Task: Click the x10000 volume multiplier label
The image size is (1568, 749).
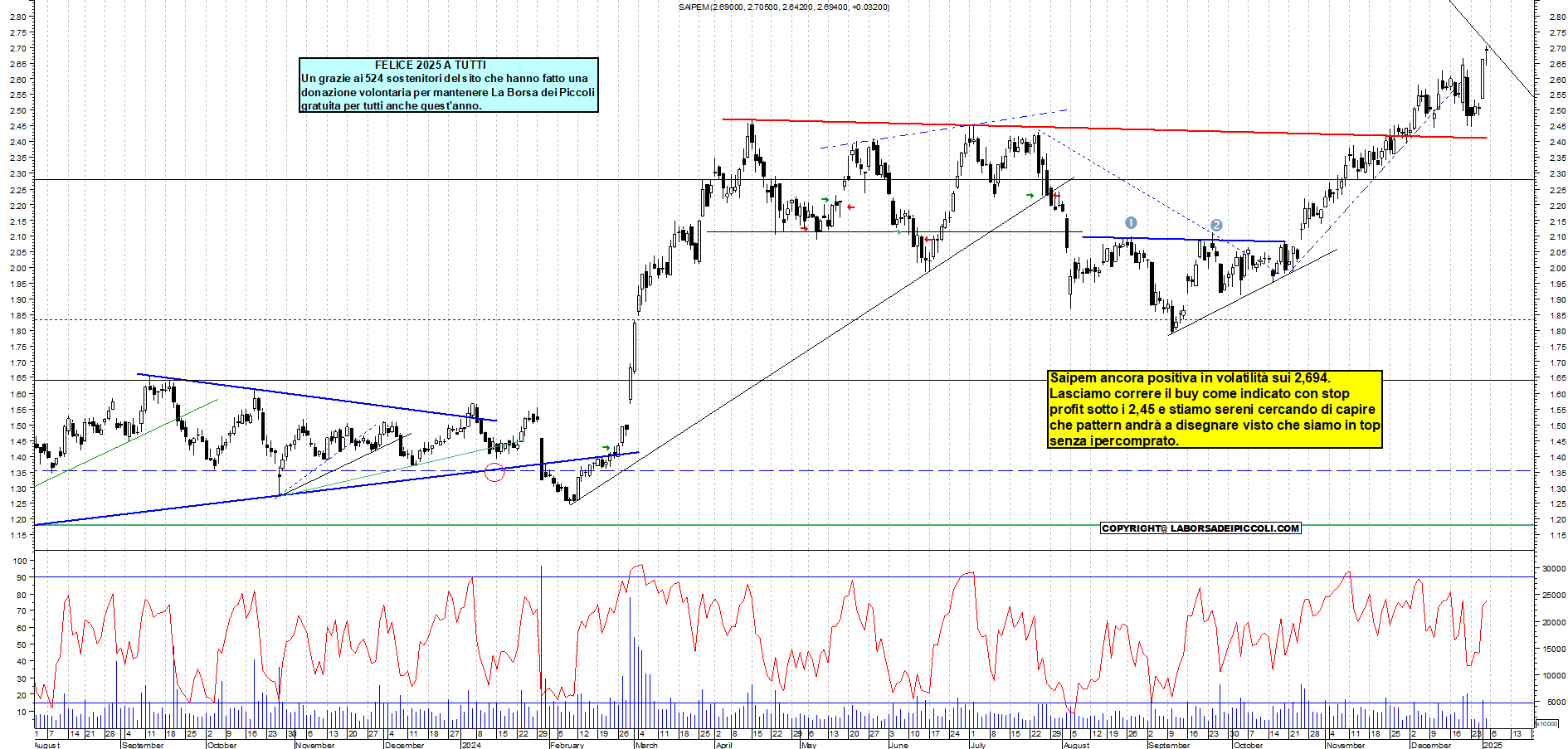Action: [1547, 723]
